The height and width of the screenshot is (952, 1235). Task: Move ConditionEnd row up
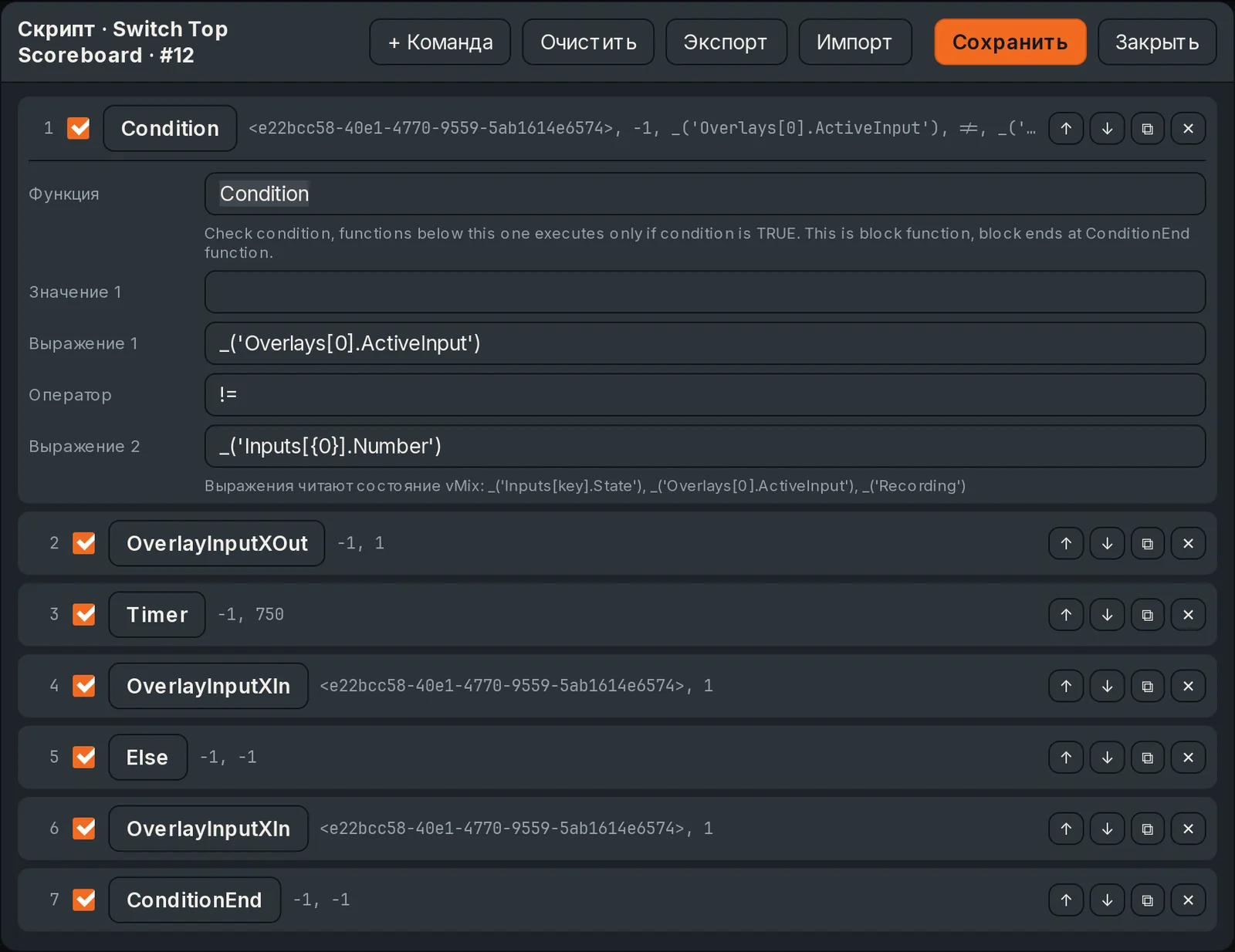coord(1066,900)
